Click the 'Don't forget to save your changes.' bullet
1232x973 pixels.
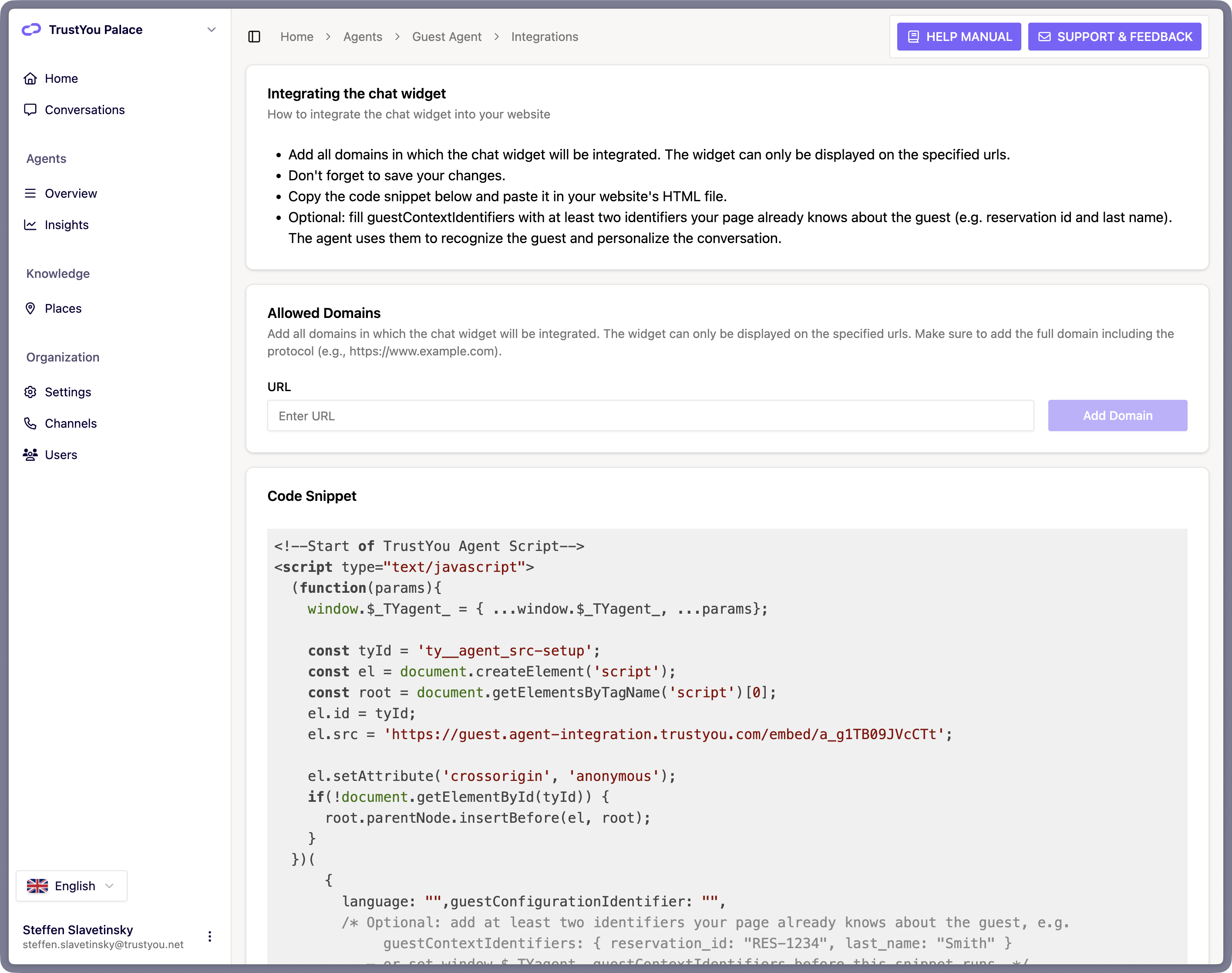(397, 176)
